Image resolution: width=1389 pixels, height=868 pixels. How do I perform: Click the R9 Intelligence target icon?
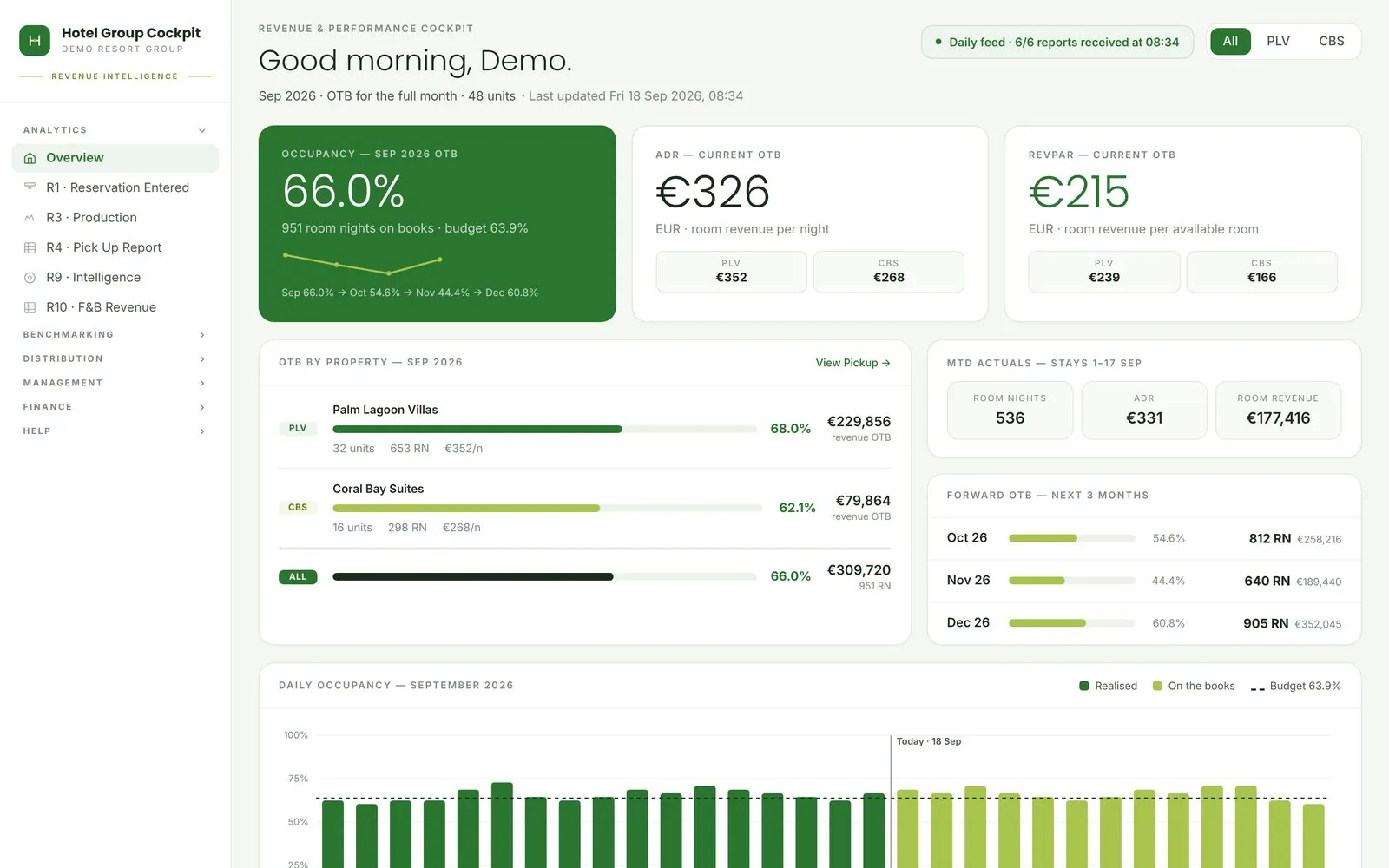click(x=30, y=278)
